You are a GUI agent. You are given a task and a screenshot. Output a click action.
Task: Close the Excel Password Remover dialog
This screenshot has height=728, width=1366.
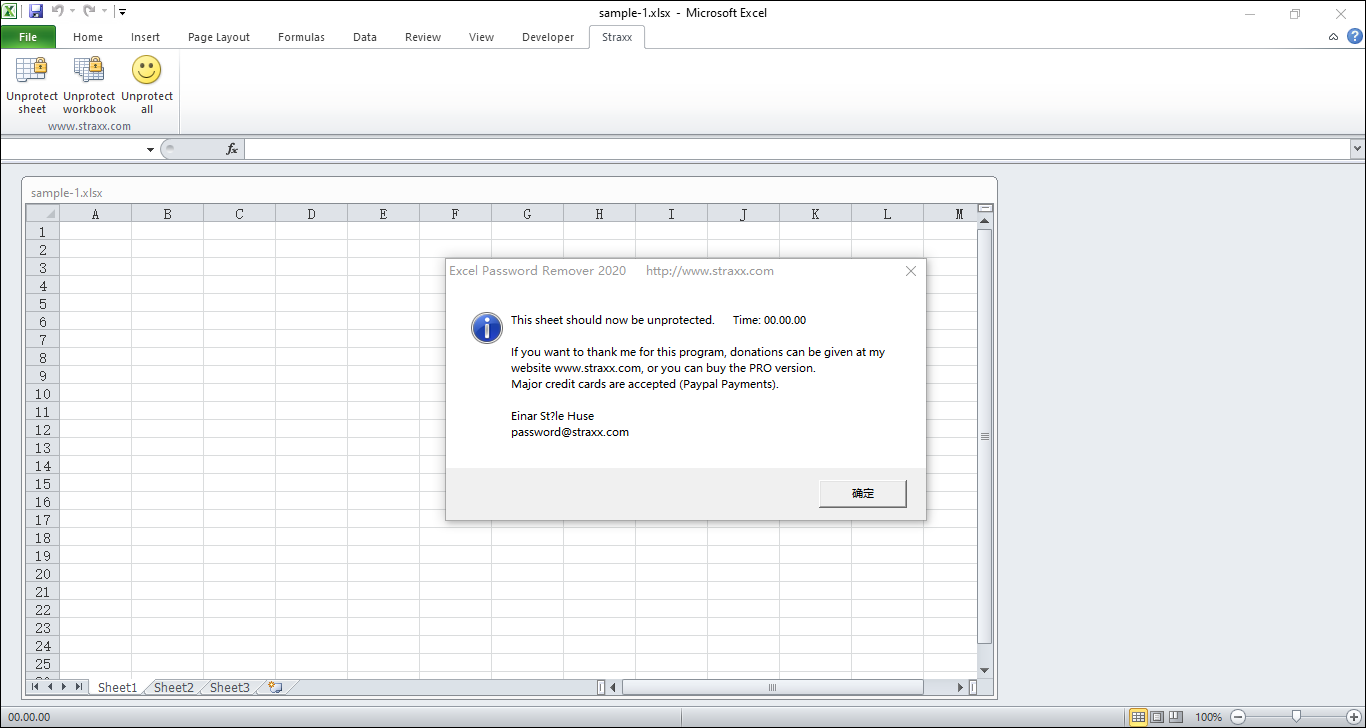[x=911, y=271]
